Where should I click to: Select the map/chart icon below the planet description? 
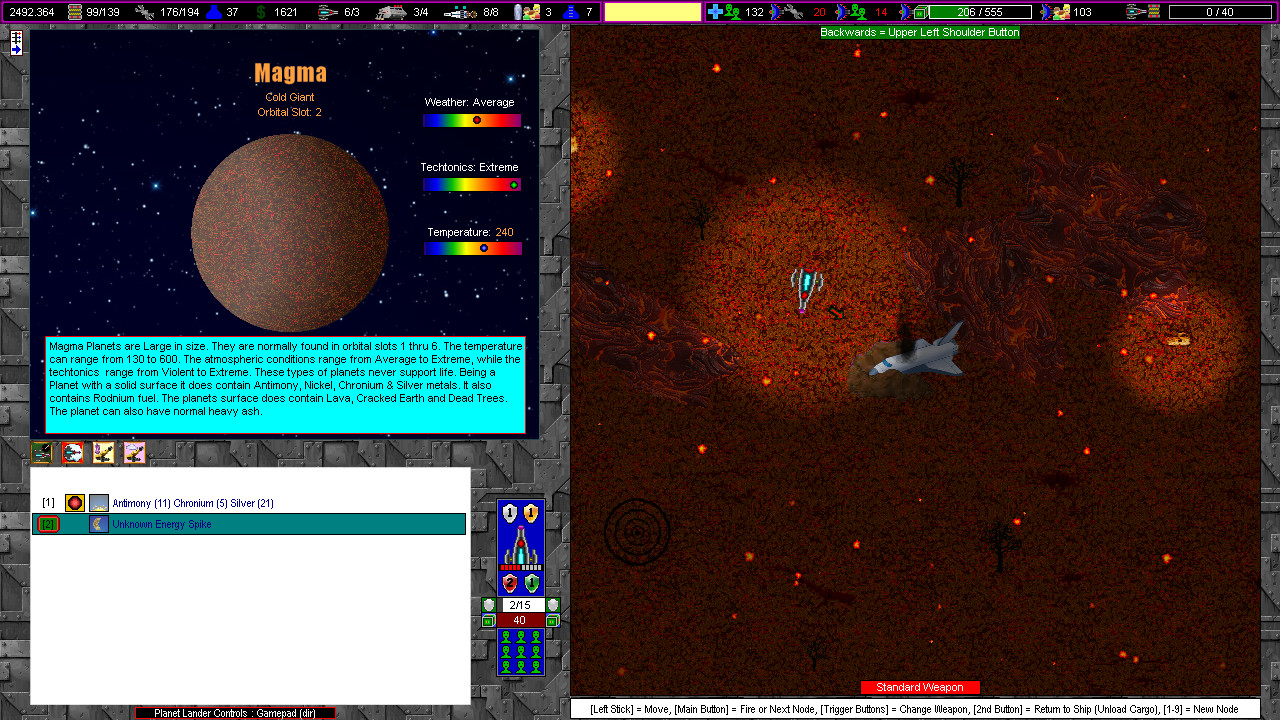point(42,452)
